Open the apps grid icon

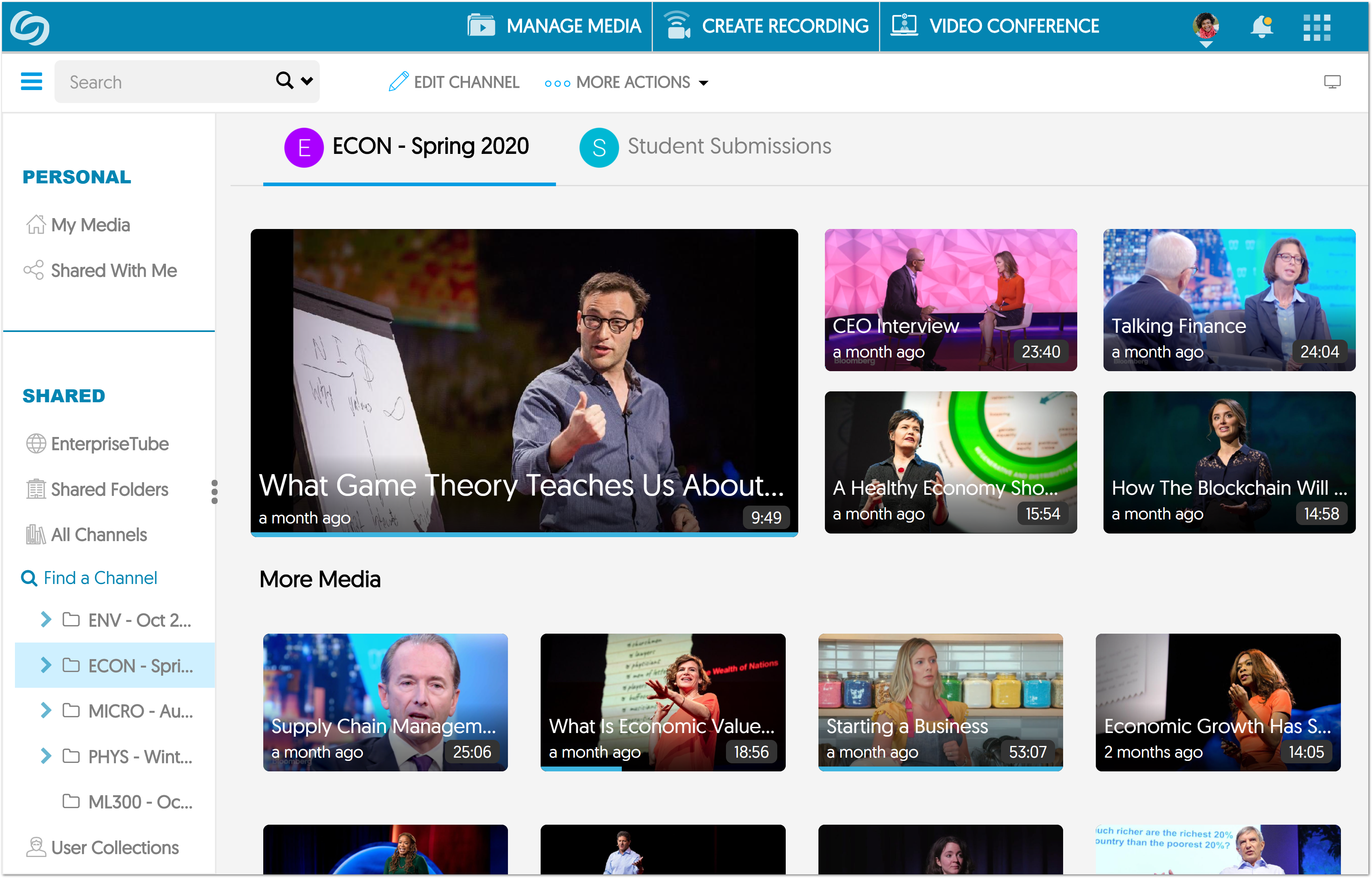(x=1316, y=27)
